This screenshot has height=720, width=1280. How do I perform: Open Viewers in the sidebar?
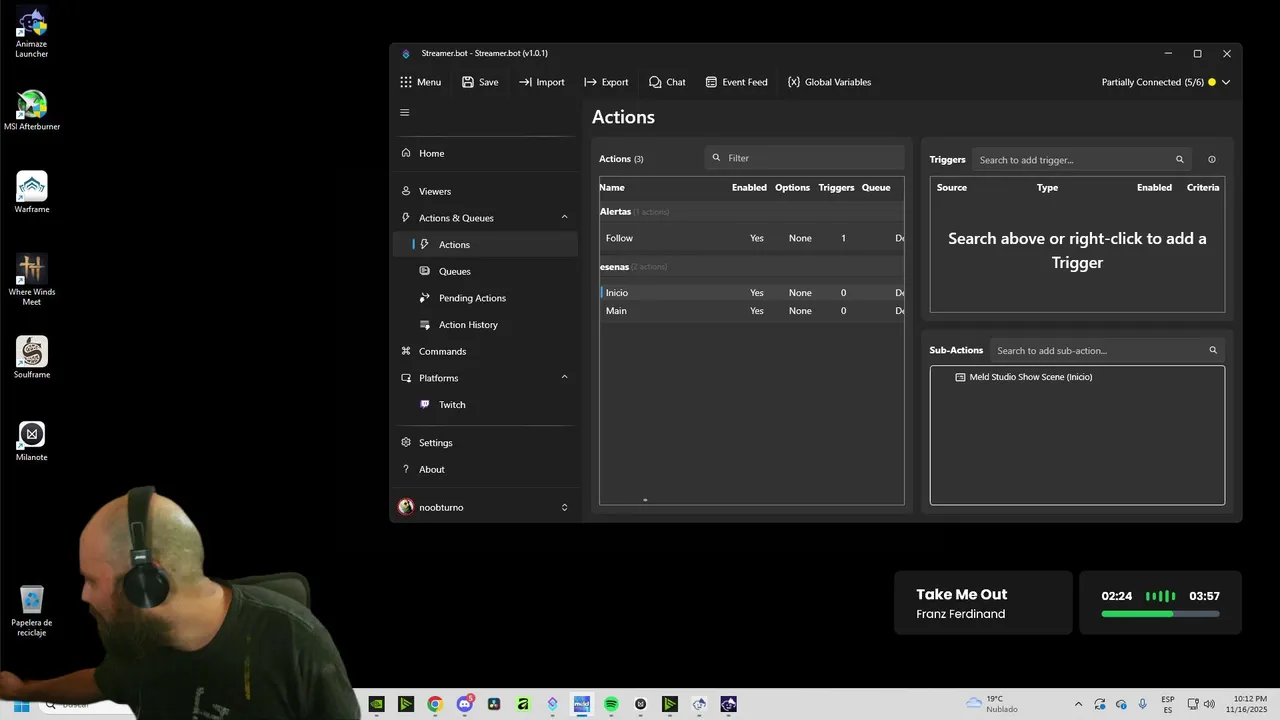(484, 191)
